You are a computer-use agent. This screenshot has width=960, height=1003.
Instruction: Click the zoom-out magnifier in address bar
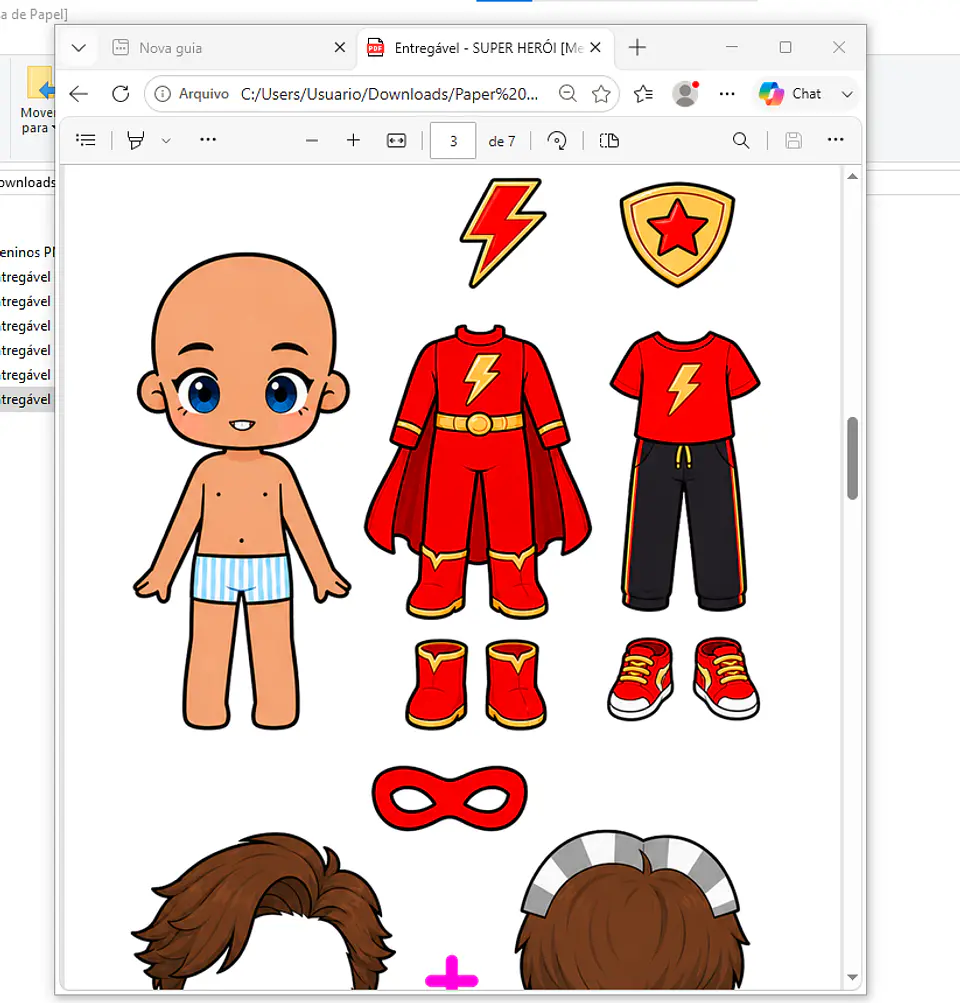point(567,94)
